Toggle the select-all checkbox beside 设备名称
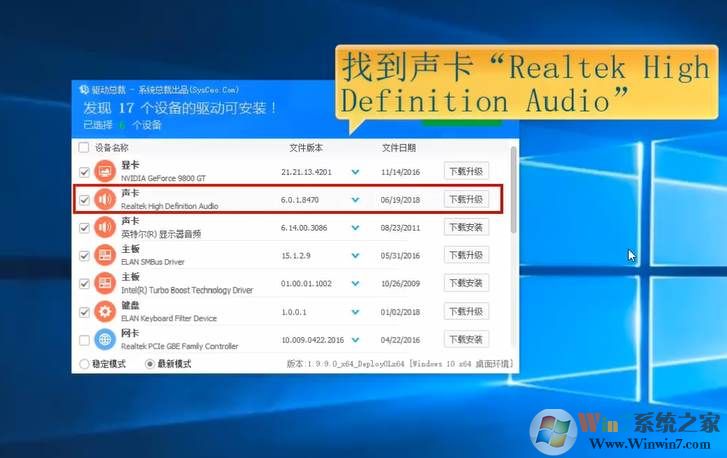The width and height of the screenshot is (727, 458). (84, 147)
